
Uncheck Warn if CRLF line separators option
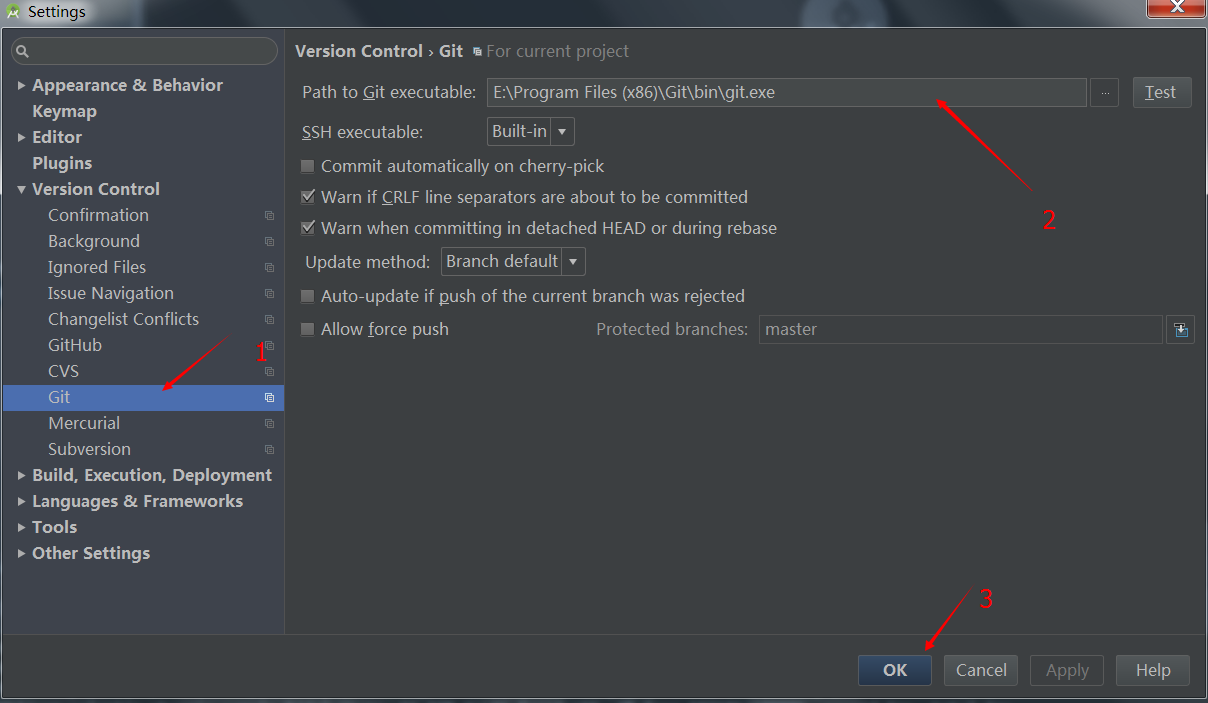pos(308,198)
